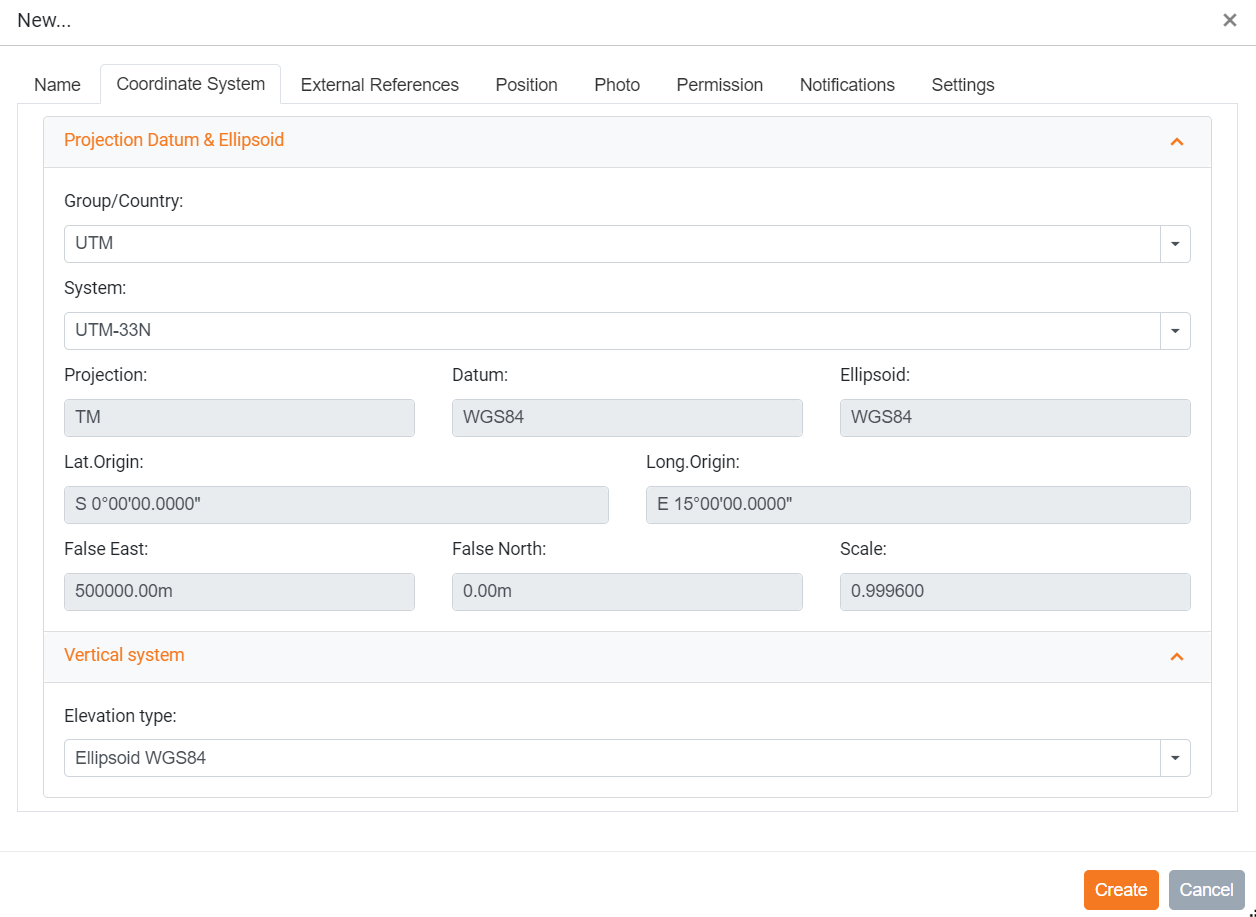Open the Group/Country dropdown arrow
1256x917 pixels.
[x=1174, y=244]
